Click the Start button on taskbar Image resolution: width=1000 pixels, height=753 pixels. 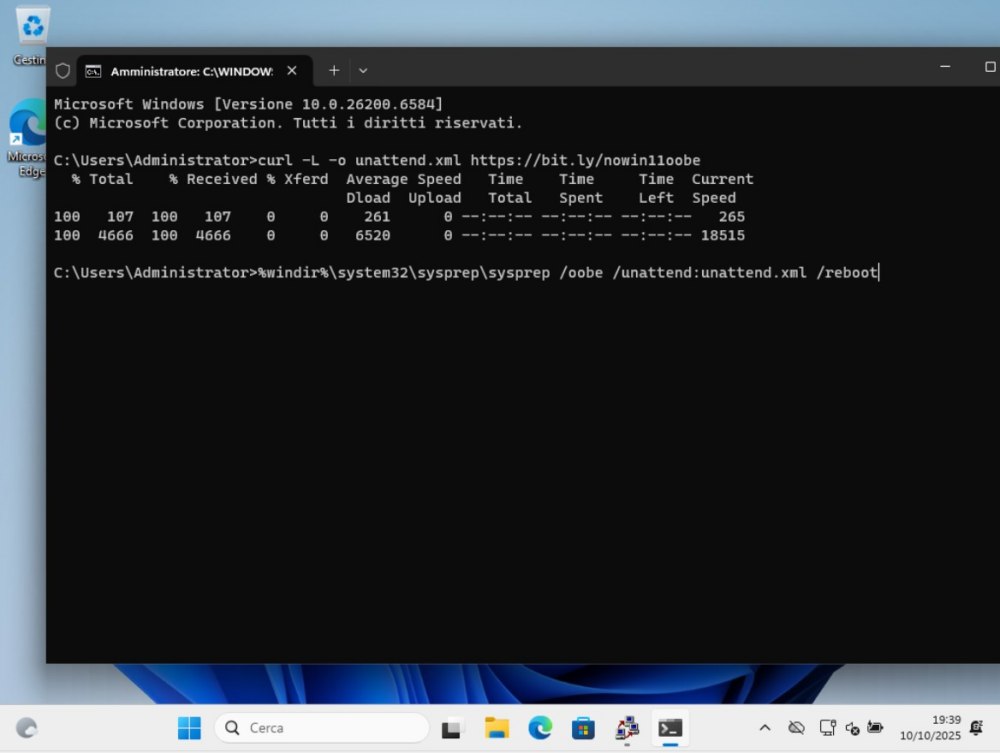(x=189, y=728)
